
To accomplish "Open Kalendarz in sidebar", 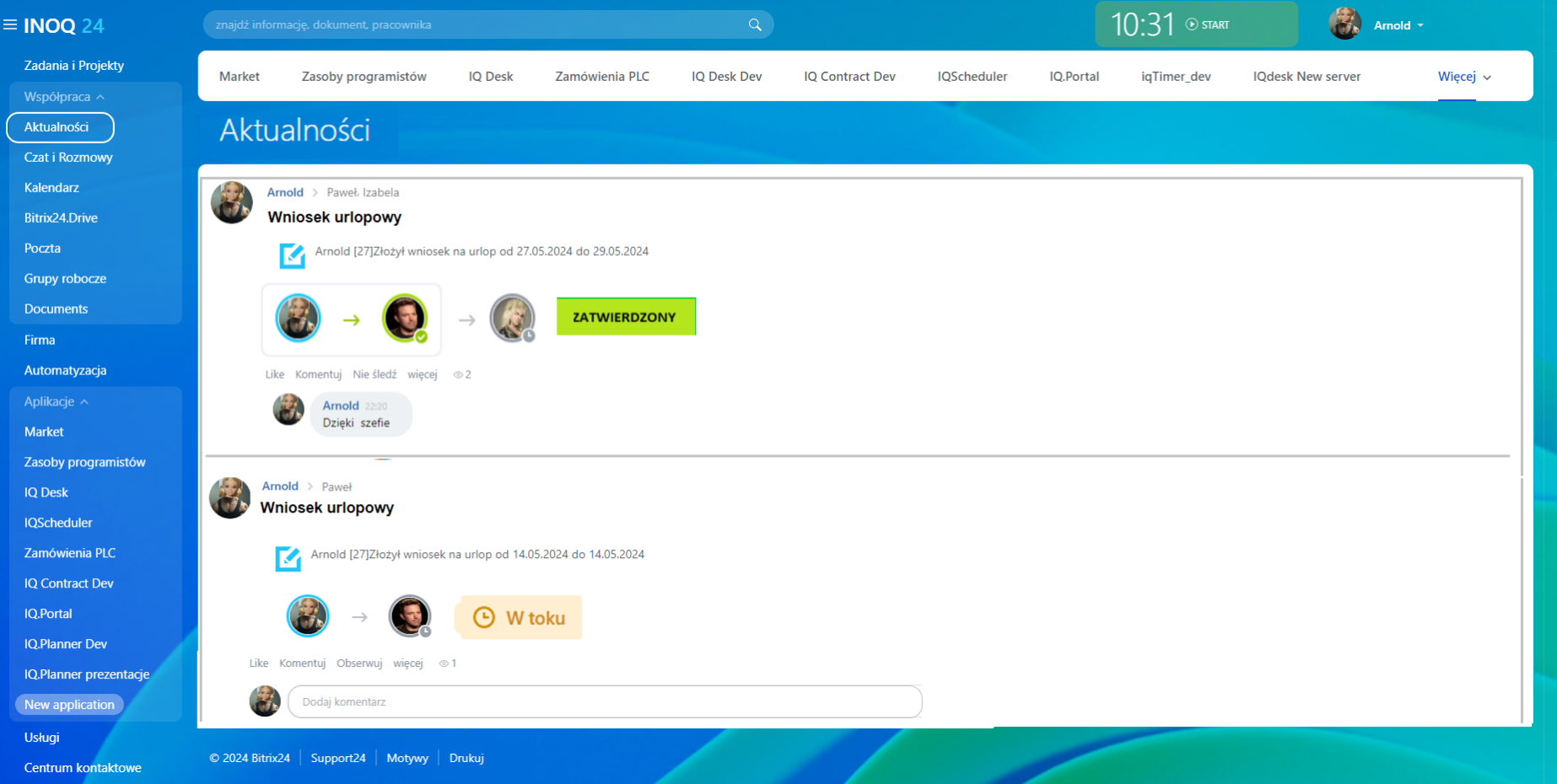I will [51, 188].
